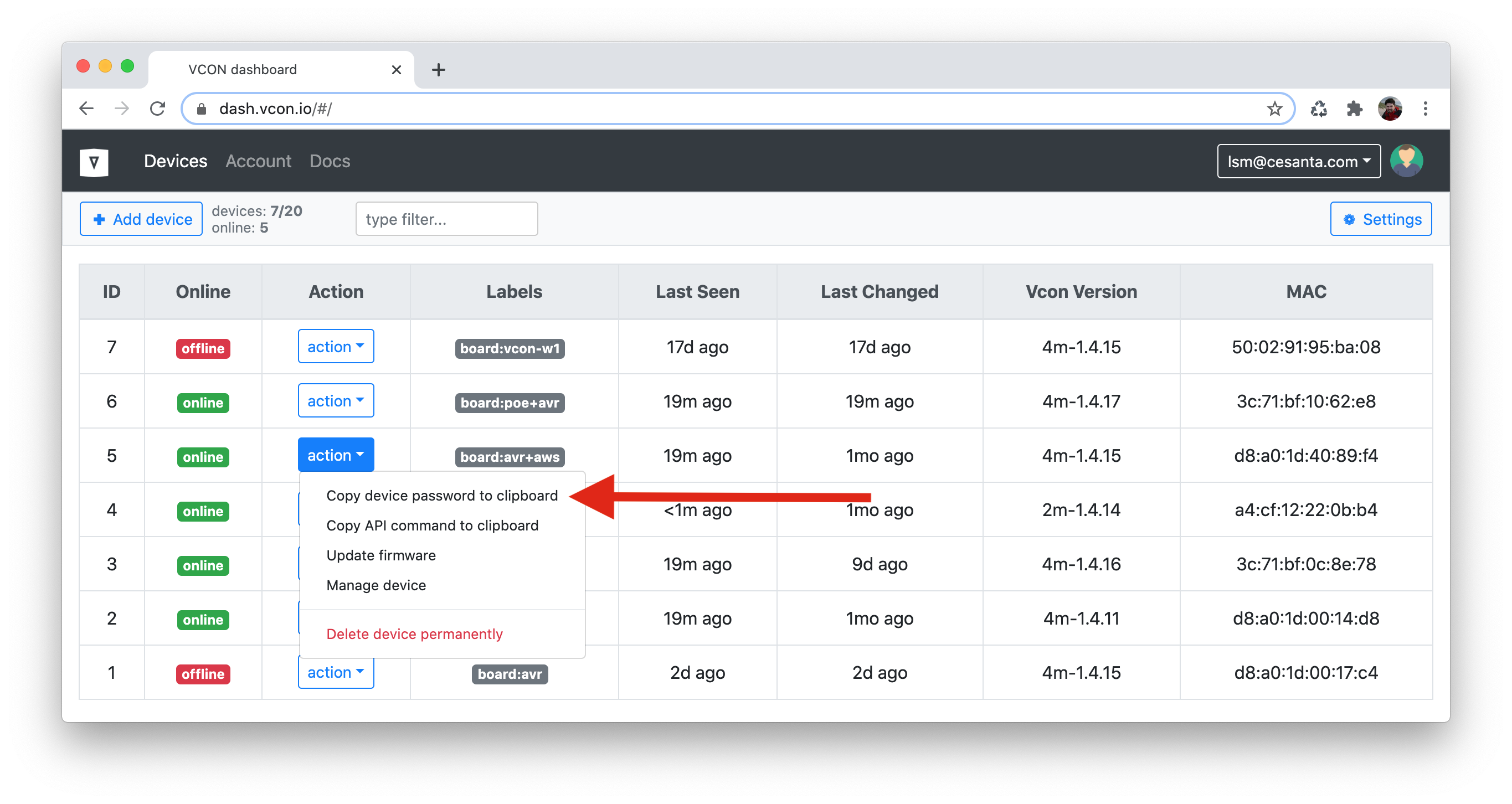
Task: Open the lsm@cesanta.com account dropdown
Action: (1298, 161)
